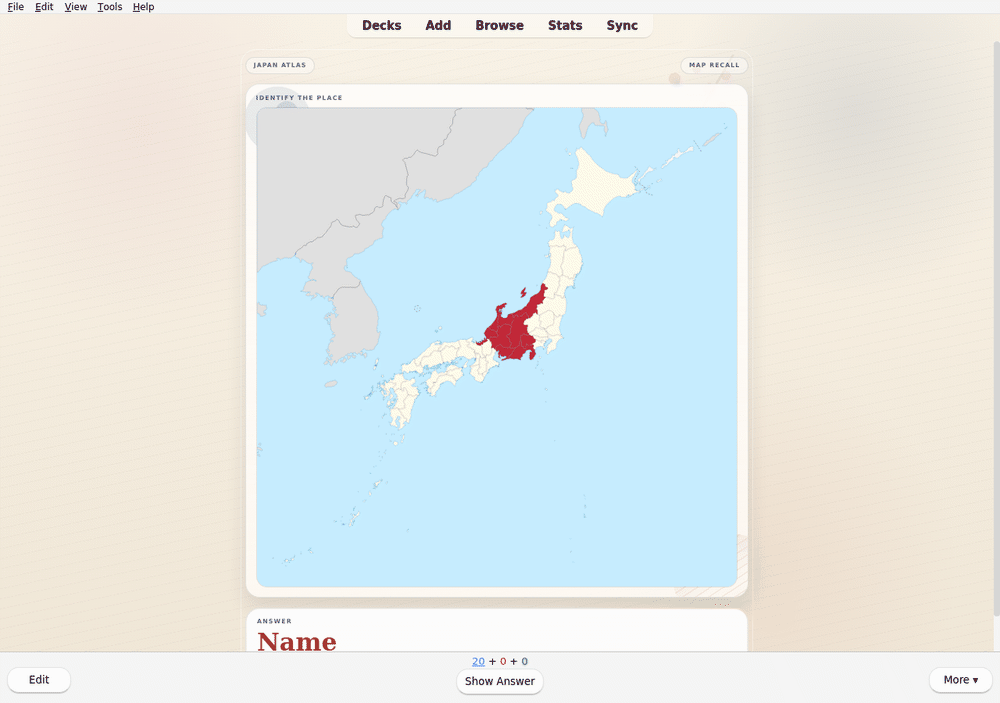The height and width of the screenshot is (703, 1000).
Task: Open the Browse card browser
Action: coord(499,26)
